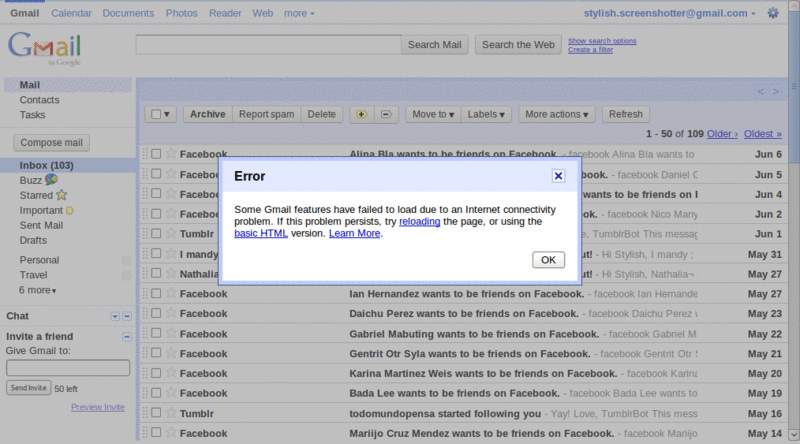Viewport: 800px width, 444px height.
Task: Star the Daichu Perez Facebook message
Action: [x=171, y=313]
